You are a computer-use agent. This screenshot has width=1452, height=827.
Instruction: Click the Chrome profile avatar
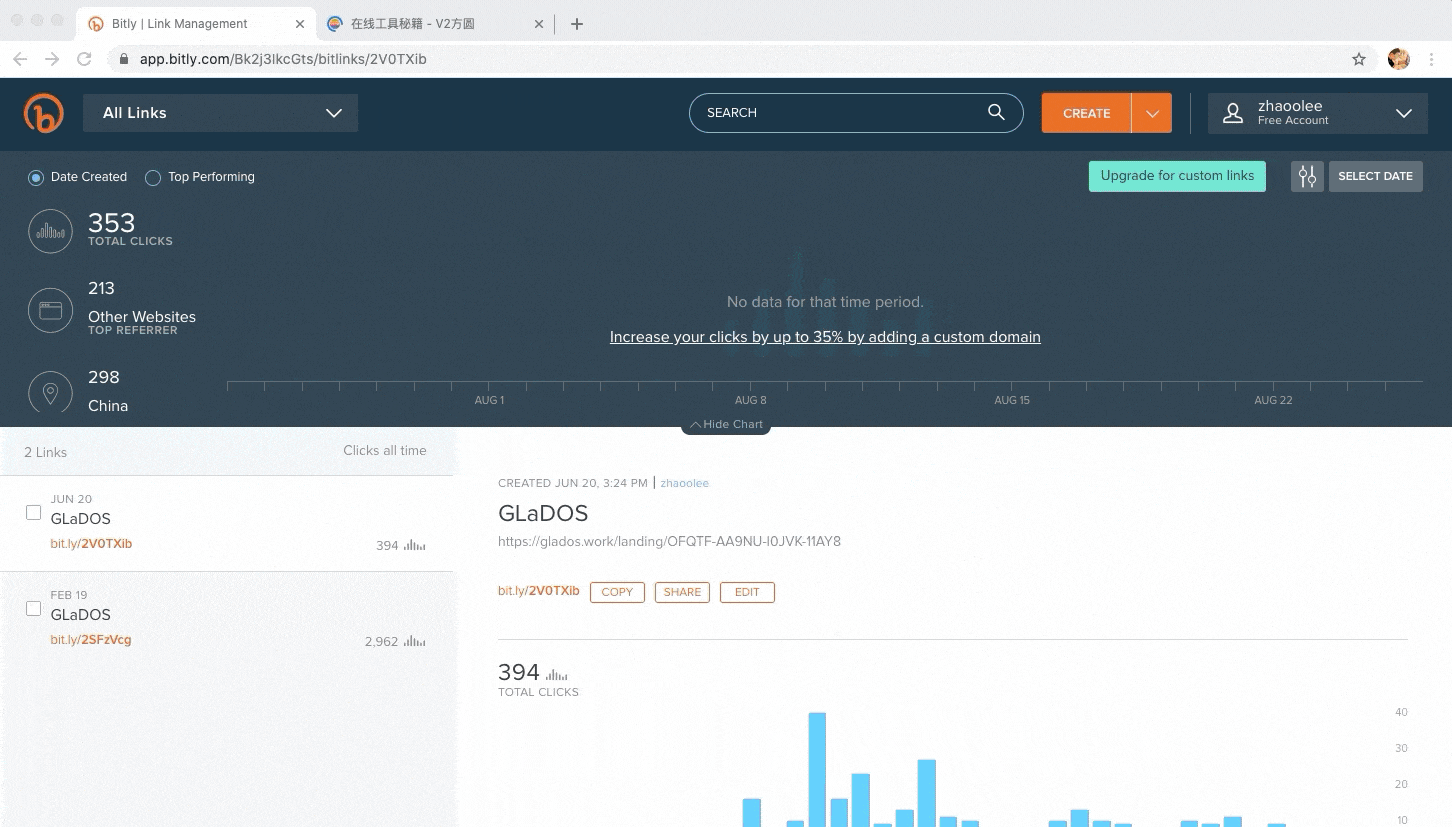1399,59
